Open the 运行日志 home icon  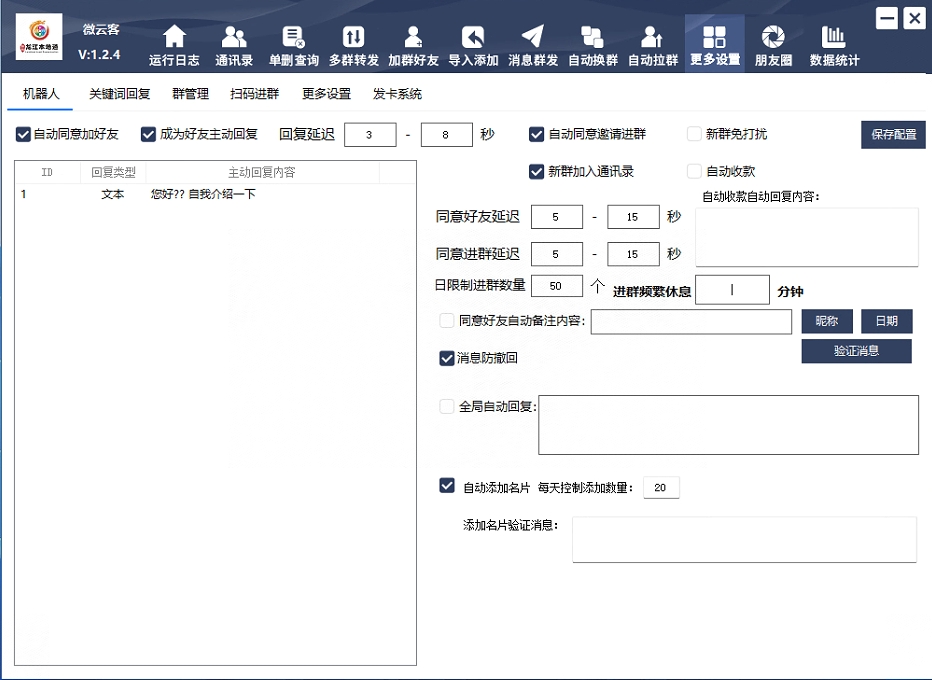pyautogui.click(x=174, y=38)
